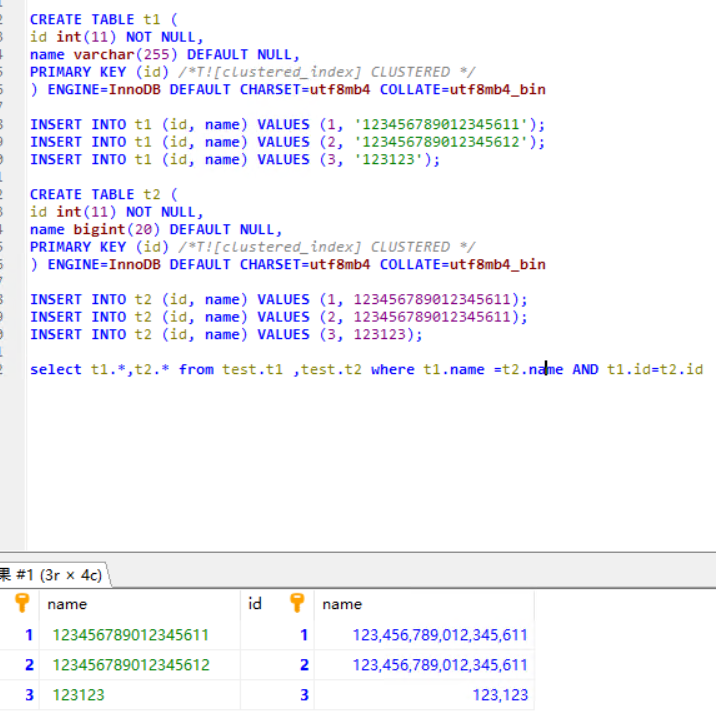
Task: Click the 'id' column header
Action: (255, 604)
